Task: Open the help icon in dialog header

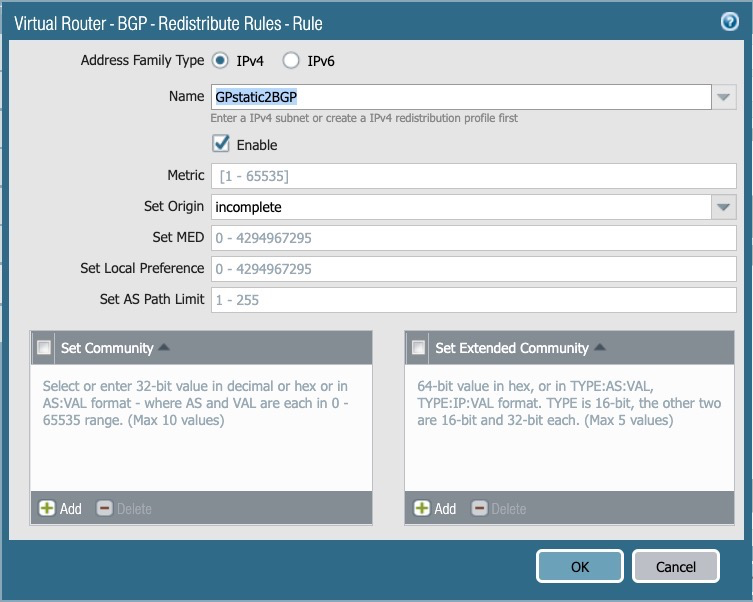Action: click(729, 22)
